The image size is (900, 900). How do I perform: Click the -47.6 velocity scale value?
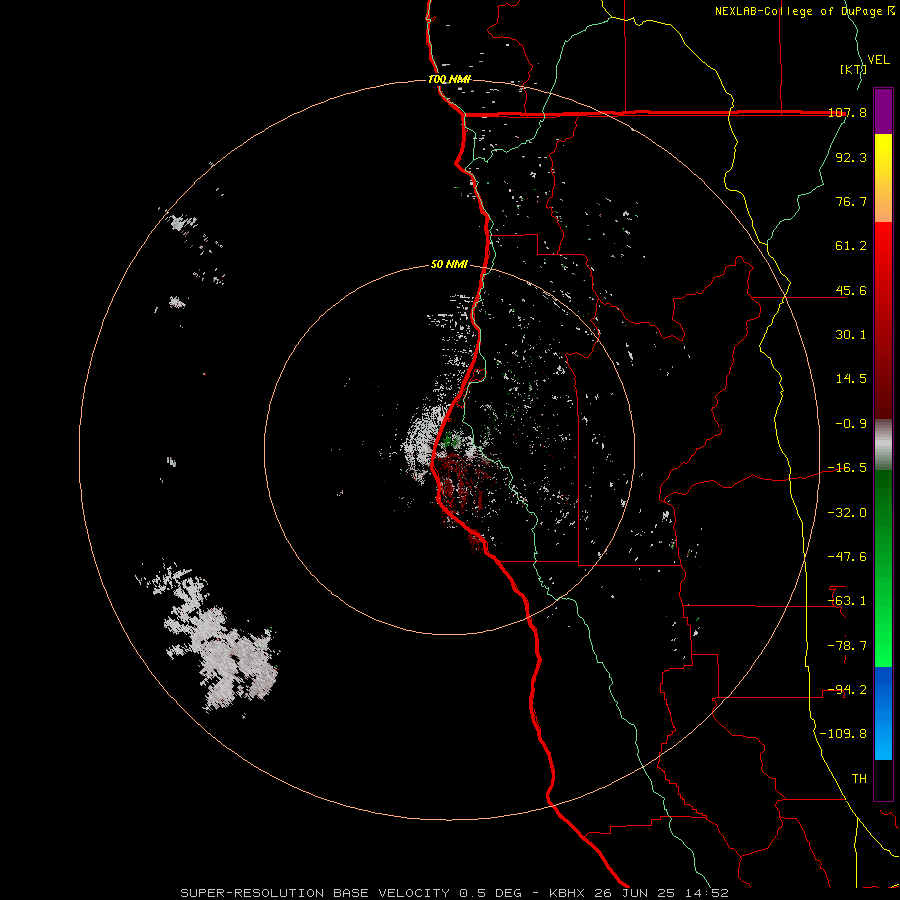[847, 557]
